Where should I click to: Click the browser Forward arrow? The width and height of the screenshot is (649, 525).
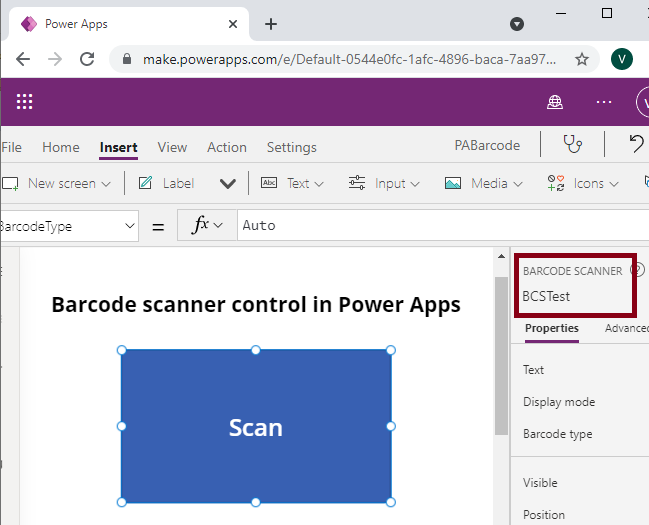click(x=55, y=59)
